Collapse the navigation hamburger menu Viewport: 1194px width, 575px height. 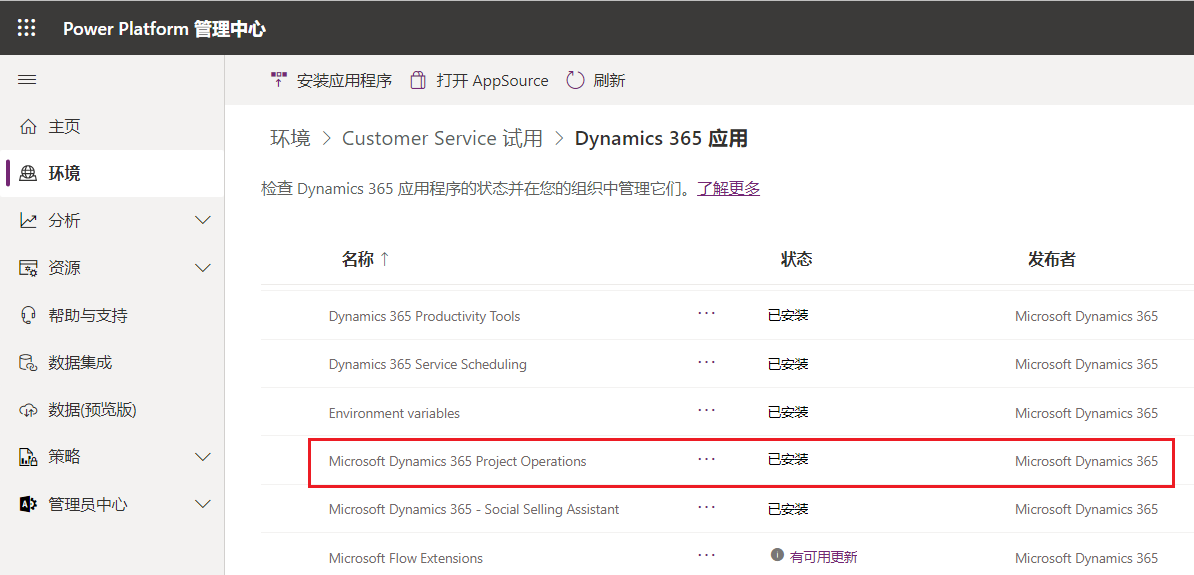[x=27, y=80]
